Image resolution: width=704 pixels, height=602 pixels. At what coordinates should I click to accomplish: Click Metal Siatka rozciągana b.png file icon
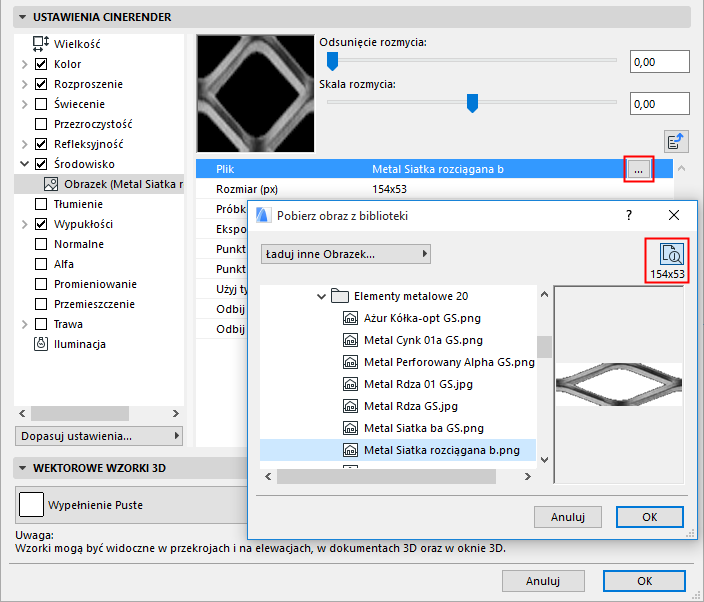[x=350, y=450]
